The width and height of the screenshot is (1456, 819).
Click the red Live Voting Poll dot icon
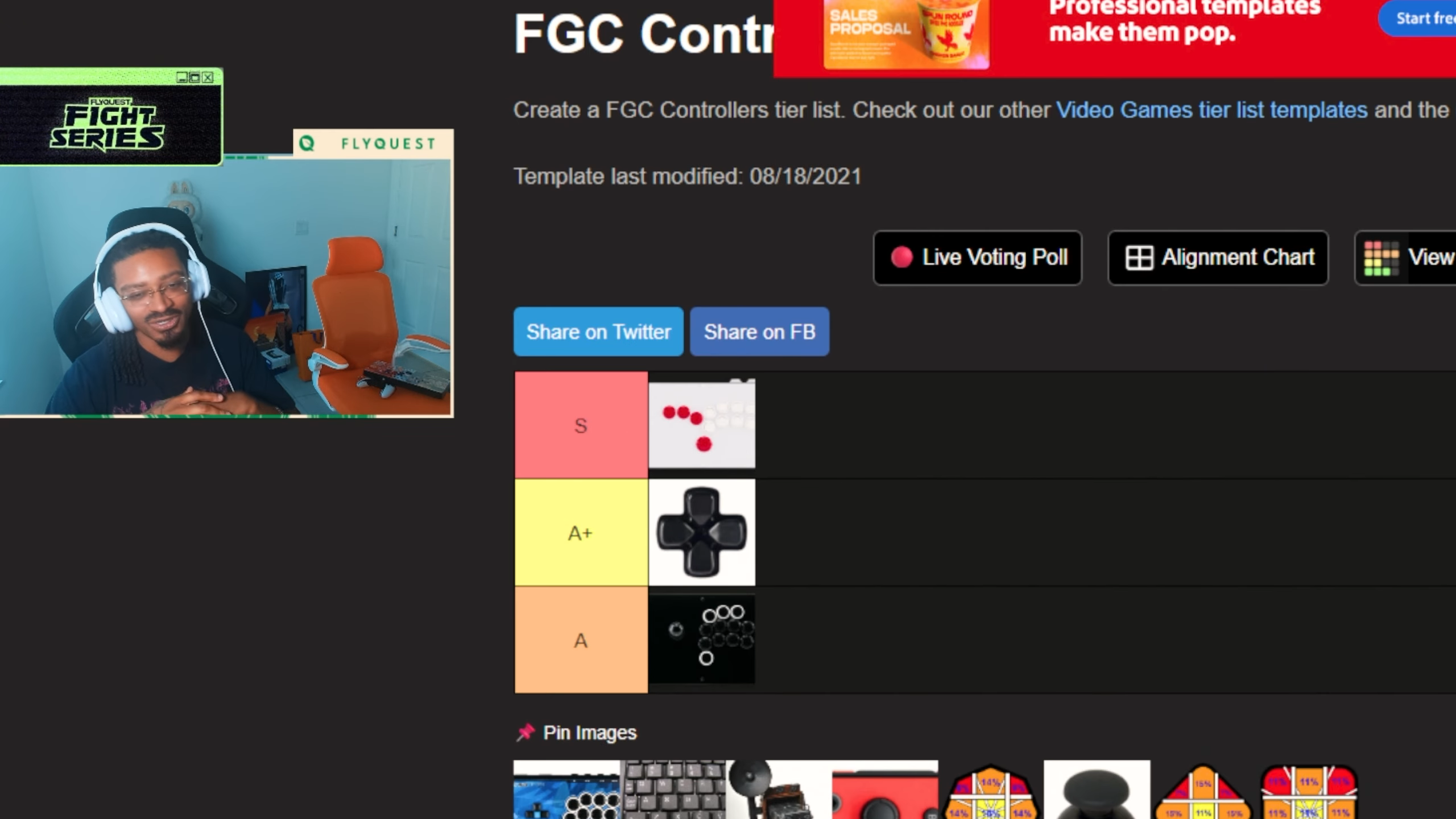[x=901, y=257]
